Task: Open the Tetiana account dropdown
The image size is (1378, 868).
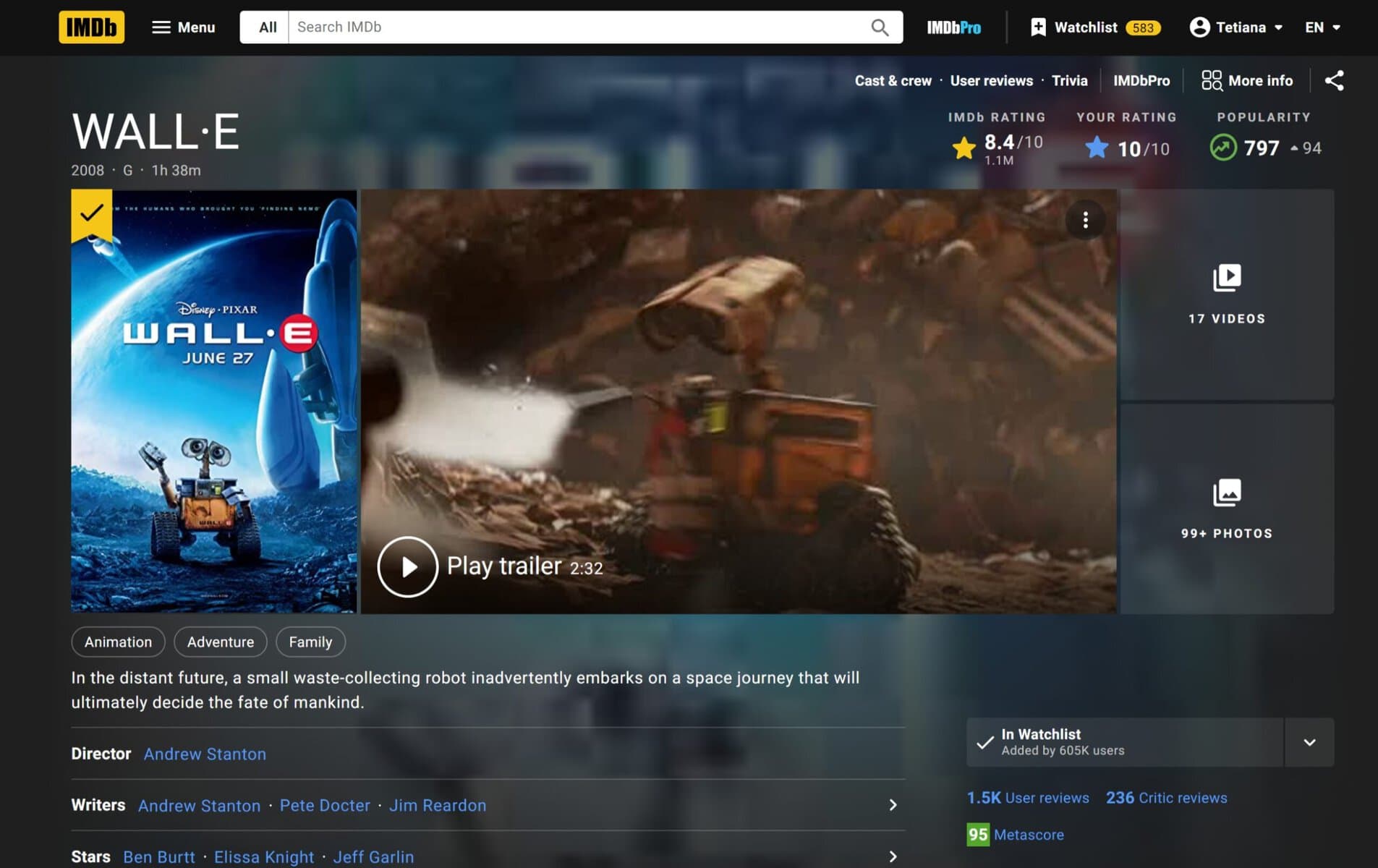Action: coord(1236,27)
